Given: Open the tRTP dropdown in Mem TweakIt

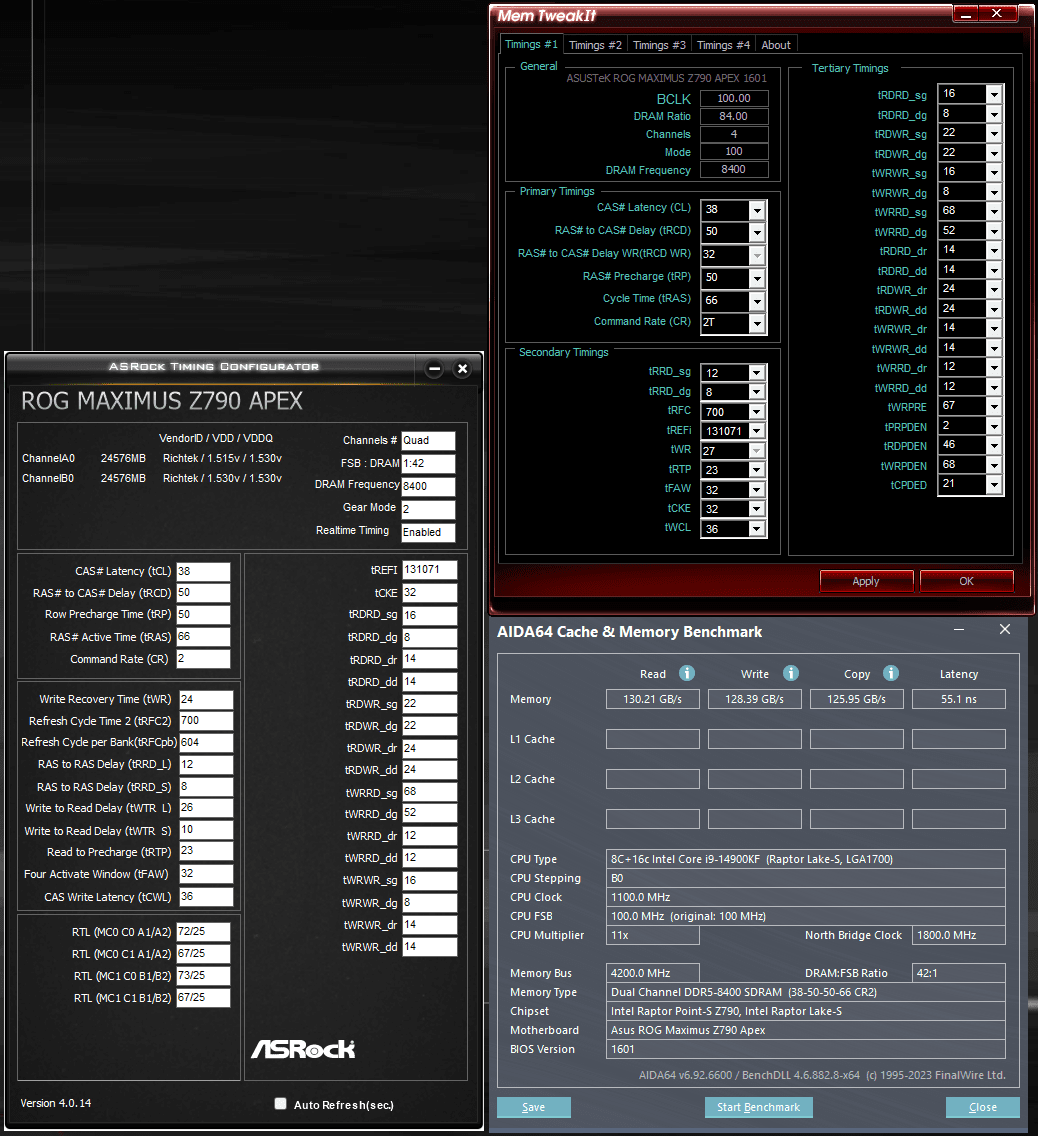Looking at the screenshot, I should click(757, 470).
